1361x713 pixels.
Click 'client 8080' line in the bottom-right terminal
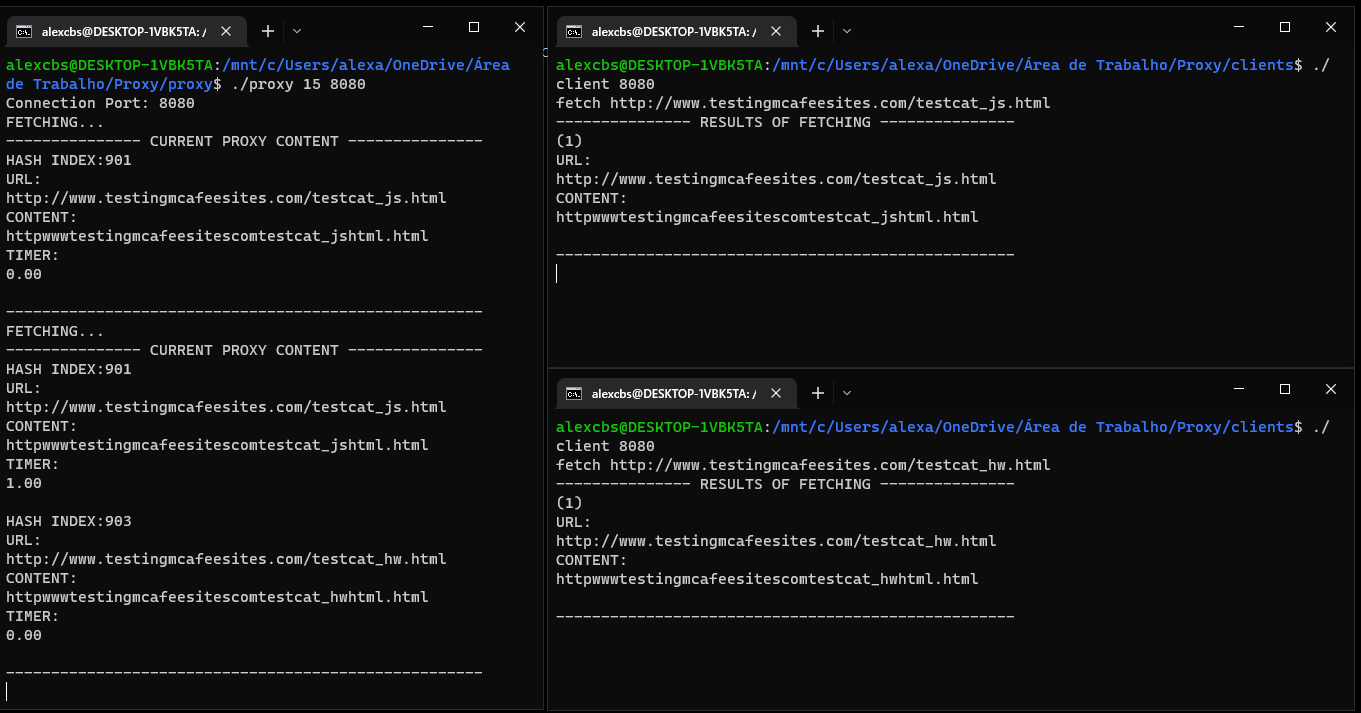pos(605,446)
